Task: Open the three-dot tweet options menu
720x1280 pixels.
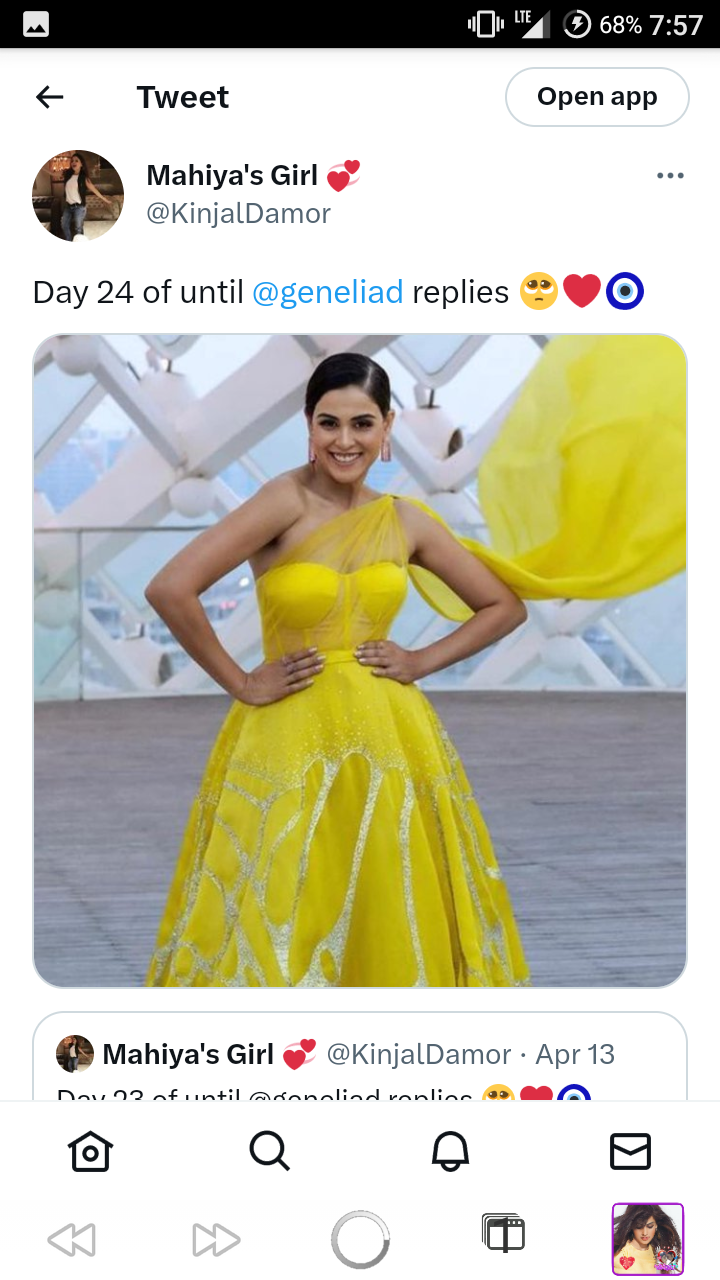Action: 670,176
